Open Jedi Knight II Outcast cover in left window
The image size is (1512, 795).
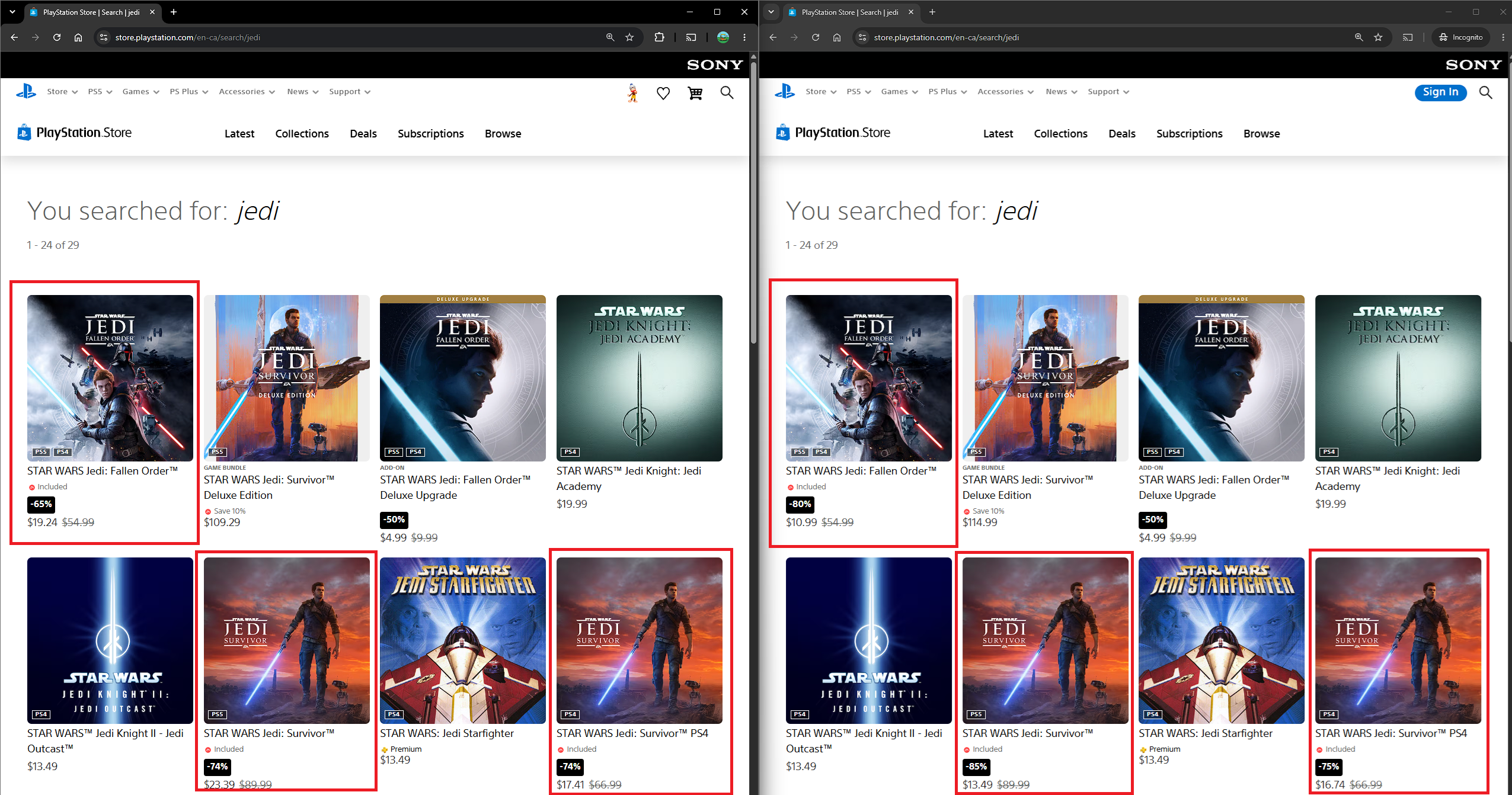point(110,640)
